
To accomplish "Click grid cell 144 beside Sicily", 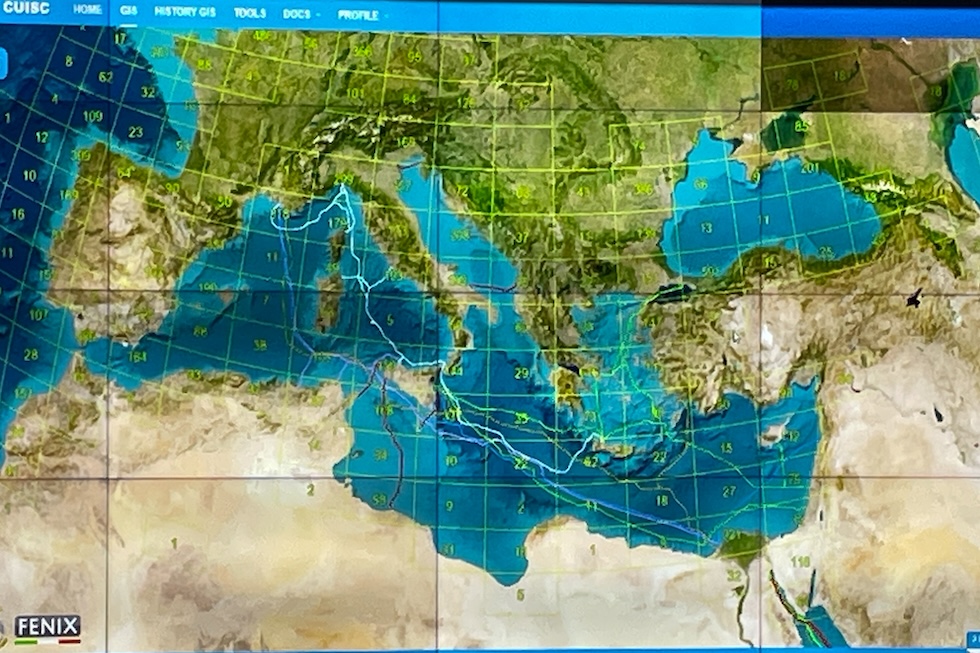I will [x=455, y=370].
